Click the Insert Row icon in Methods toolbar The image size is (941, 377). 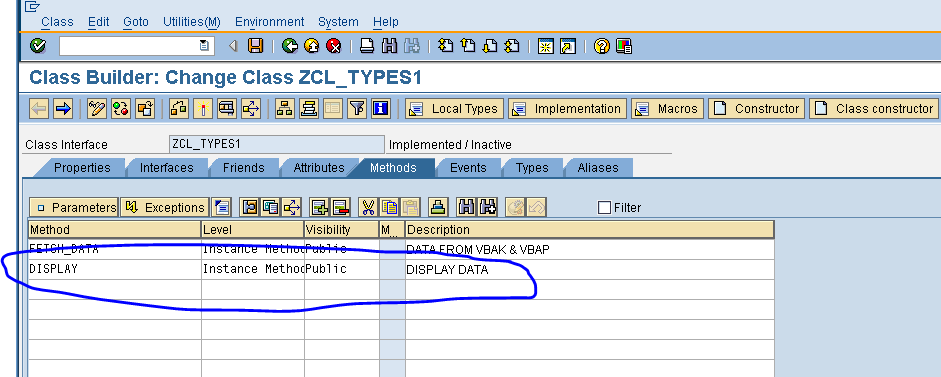(320, 207)
